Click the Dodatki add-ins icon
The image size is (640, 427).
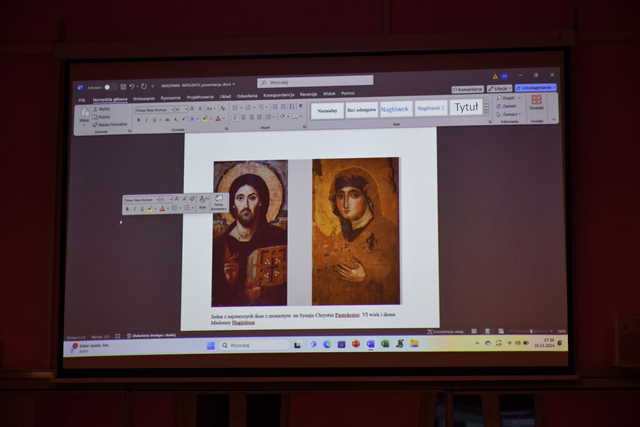(x=536, y=102)
